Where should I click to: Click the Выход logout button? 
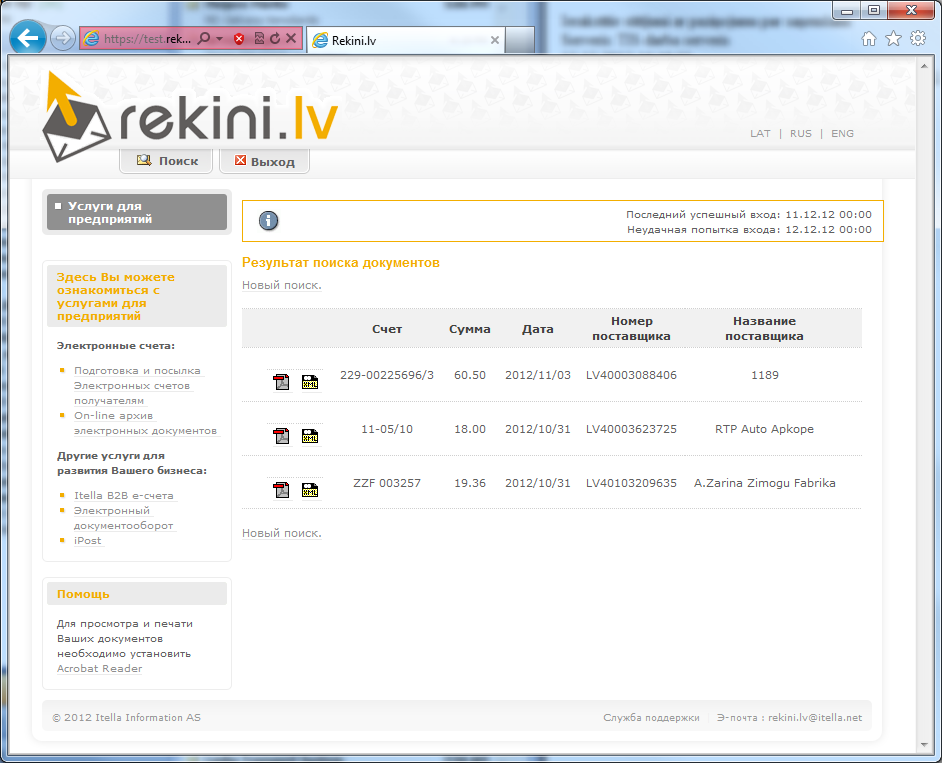[x=264, y=161]
